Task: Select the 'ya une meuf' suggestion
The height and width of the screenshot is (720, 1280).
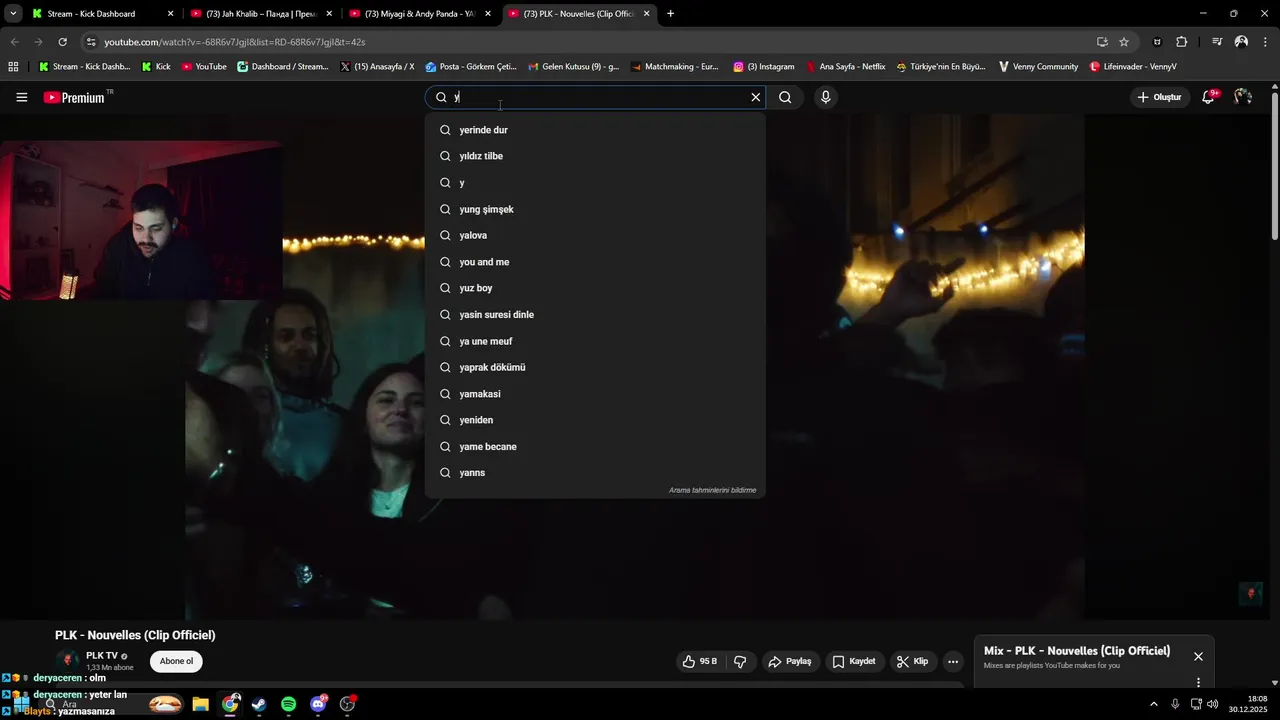Action: click(x=595, y=341)
